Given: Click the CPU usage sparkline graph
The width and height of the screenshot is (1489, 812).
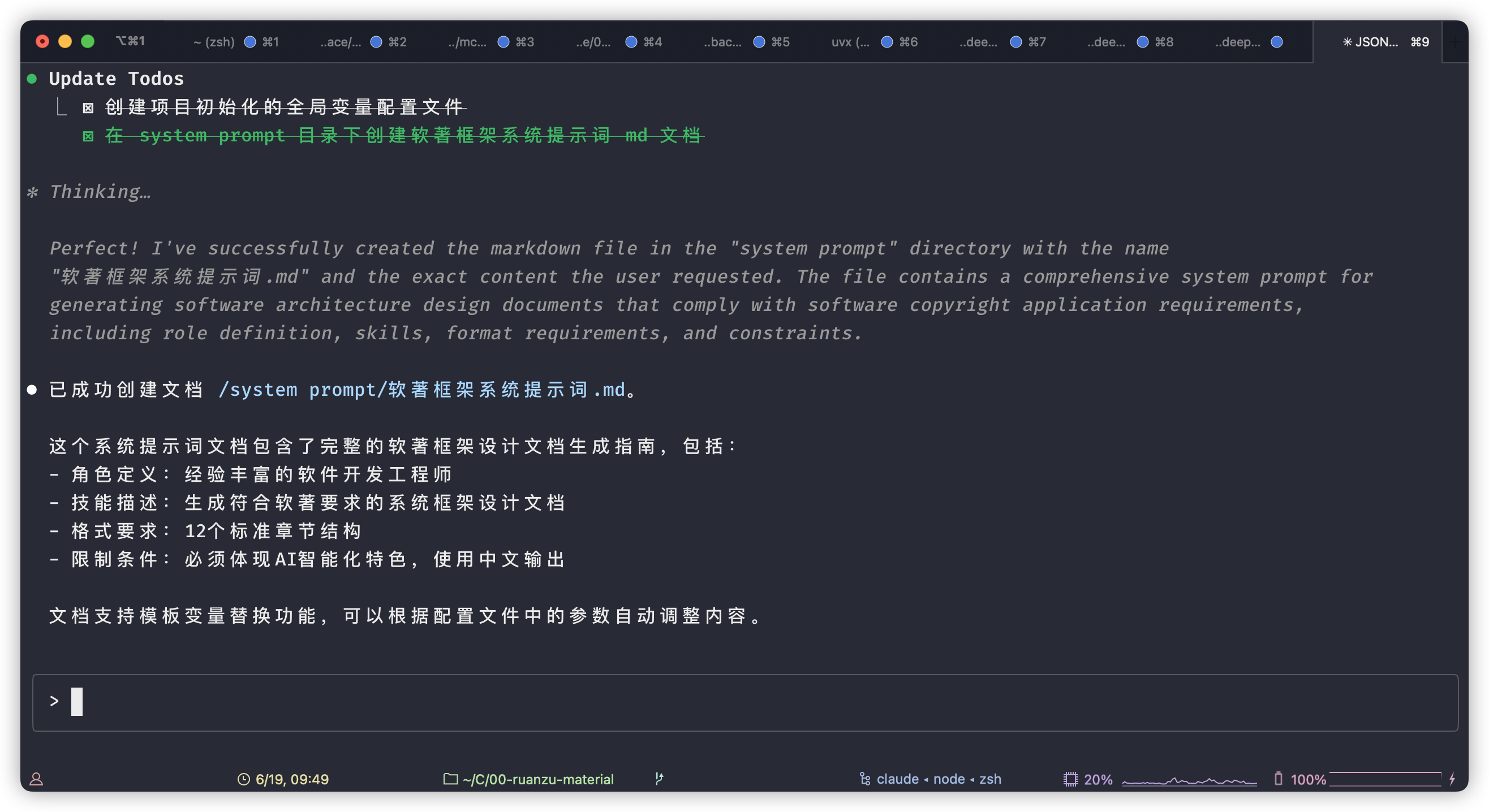Looking at the screenshot, I should click(1189, 780).
